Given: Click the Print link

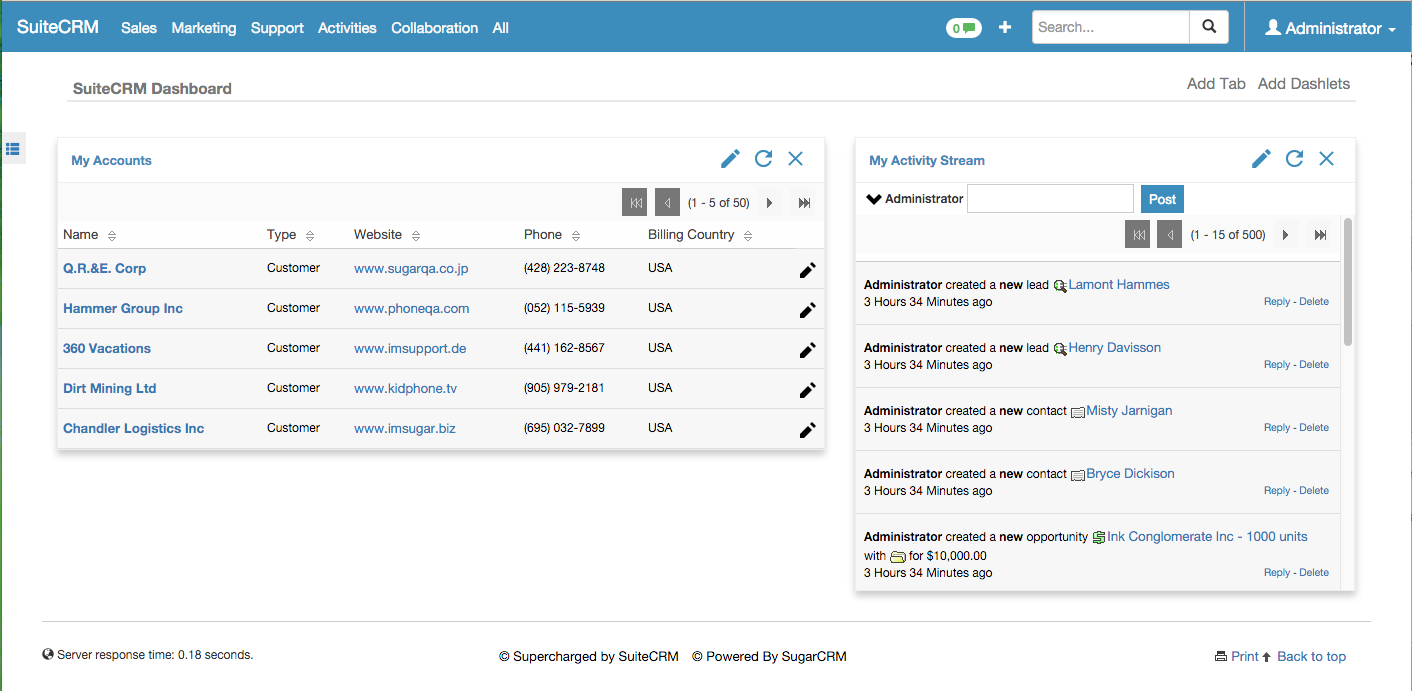Looking at the screenshot, I should click(x=1245, y=656).
